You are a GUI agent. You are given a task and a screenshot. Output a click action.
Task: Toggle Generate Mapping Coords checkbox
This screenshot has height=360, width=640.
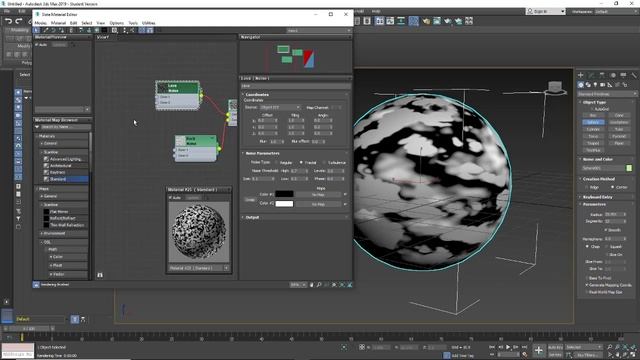point(587,285)
